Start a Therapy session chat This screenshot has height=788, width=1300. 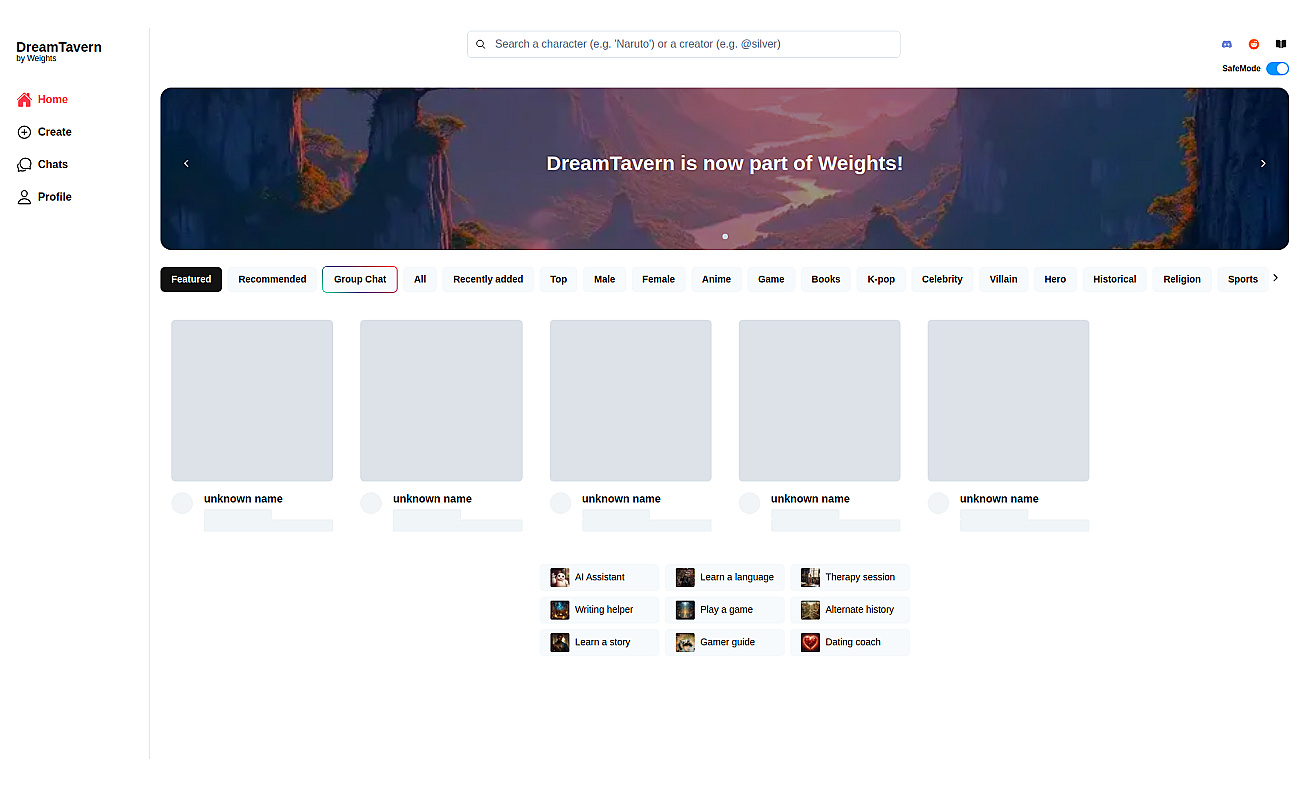850,577
